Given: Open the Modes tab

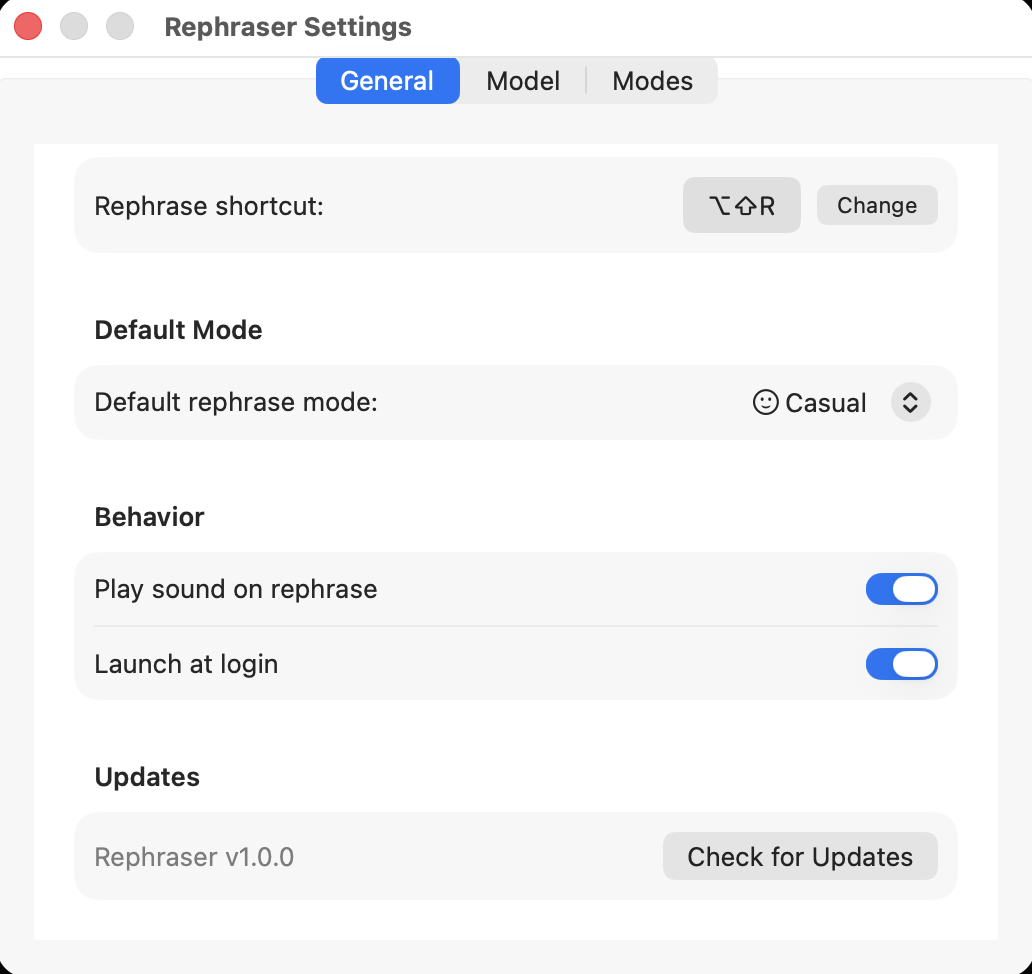Looking at the screenshot, I should tap(652, 81).
